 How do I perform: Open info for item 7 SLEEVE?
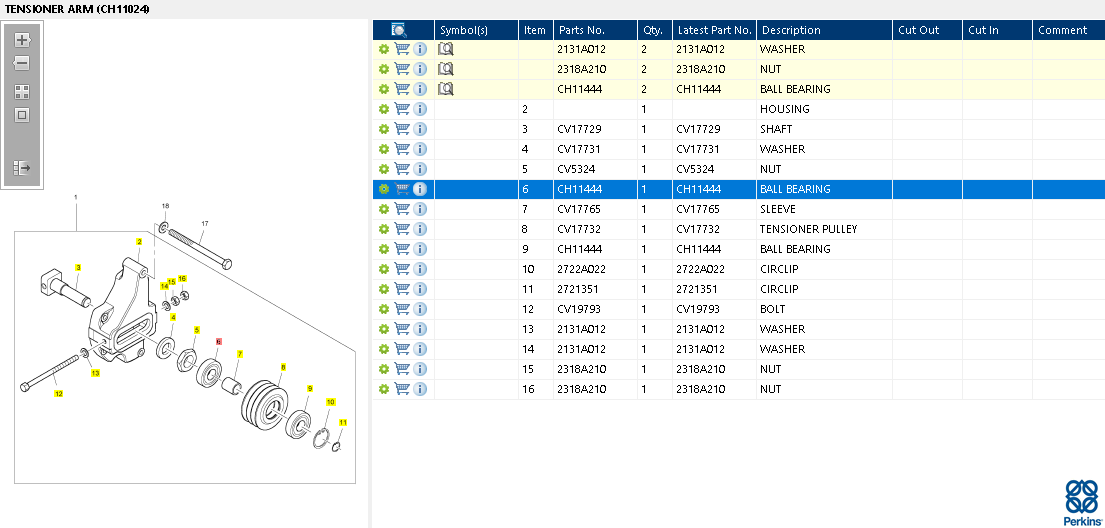coord(420,209)
